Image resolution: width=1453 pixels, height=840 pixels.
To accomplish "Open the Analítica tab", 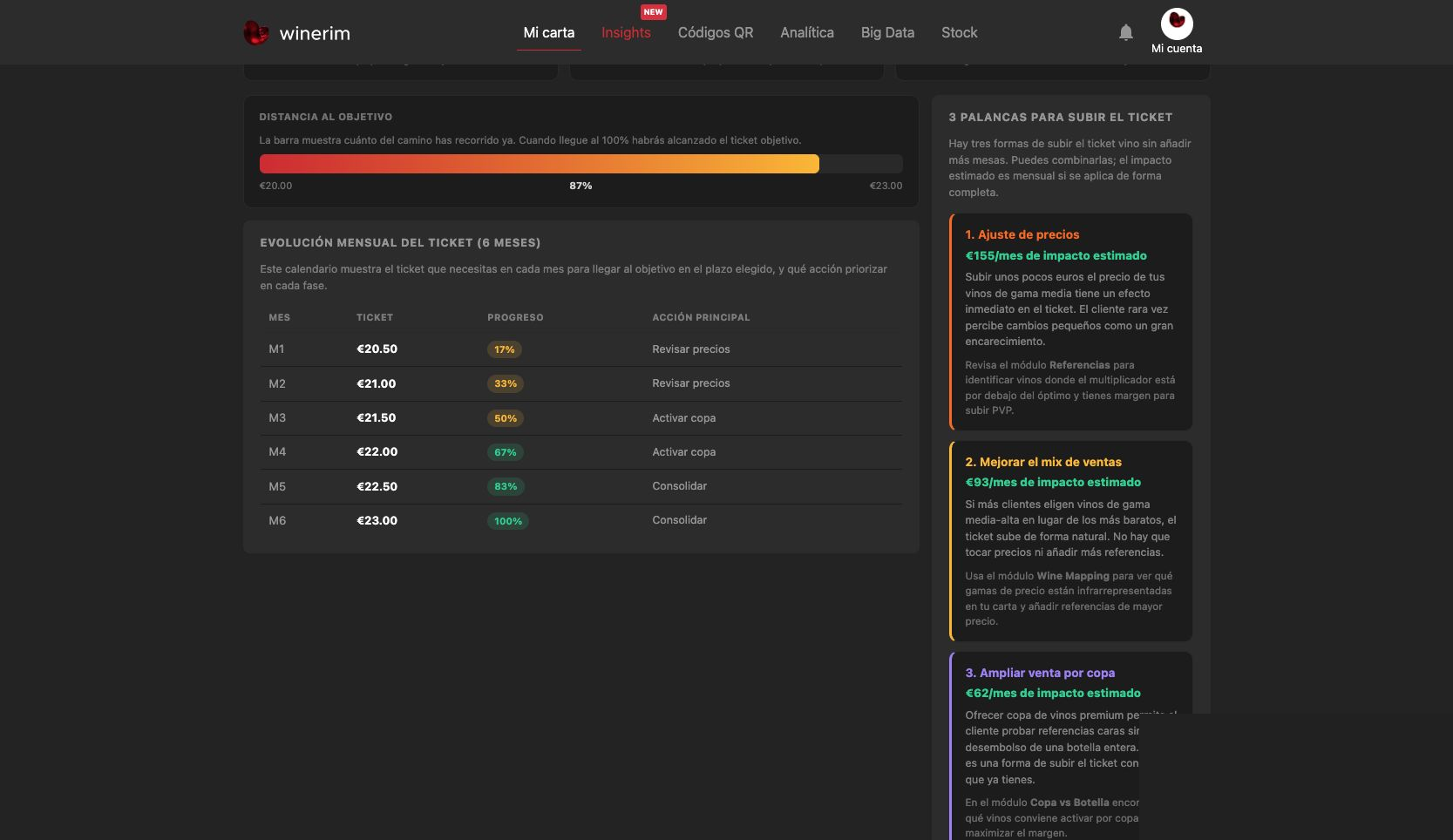I will click(x=807, y=32).
